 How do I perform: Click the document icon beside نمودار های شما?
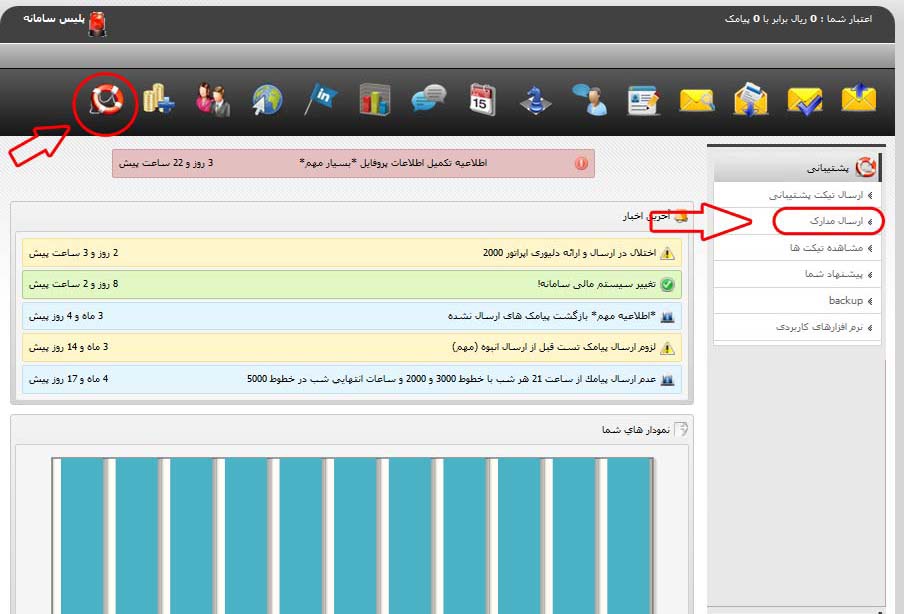click(681, 429)
